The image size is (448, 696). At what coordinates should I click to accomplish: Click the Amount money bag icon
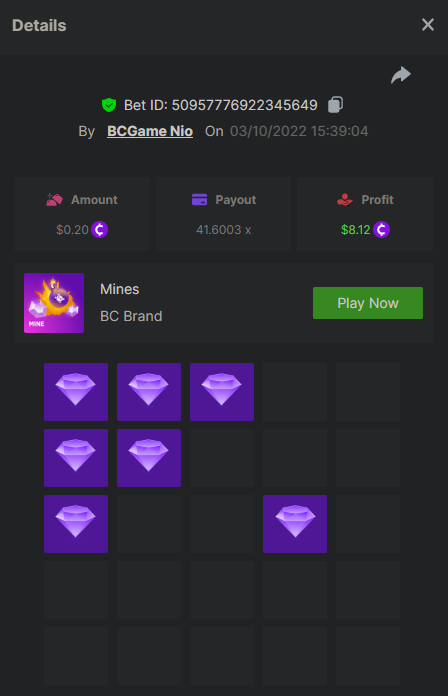(54, 200)
